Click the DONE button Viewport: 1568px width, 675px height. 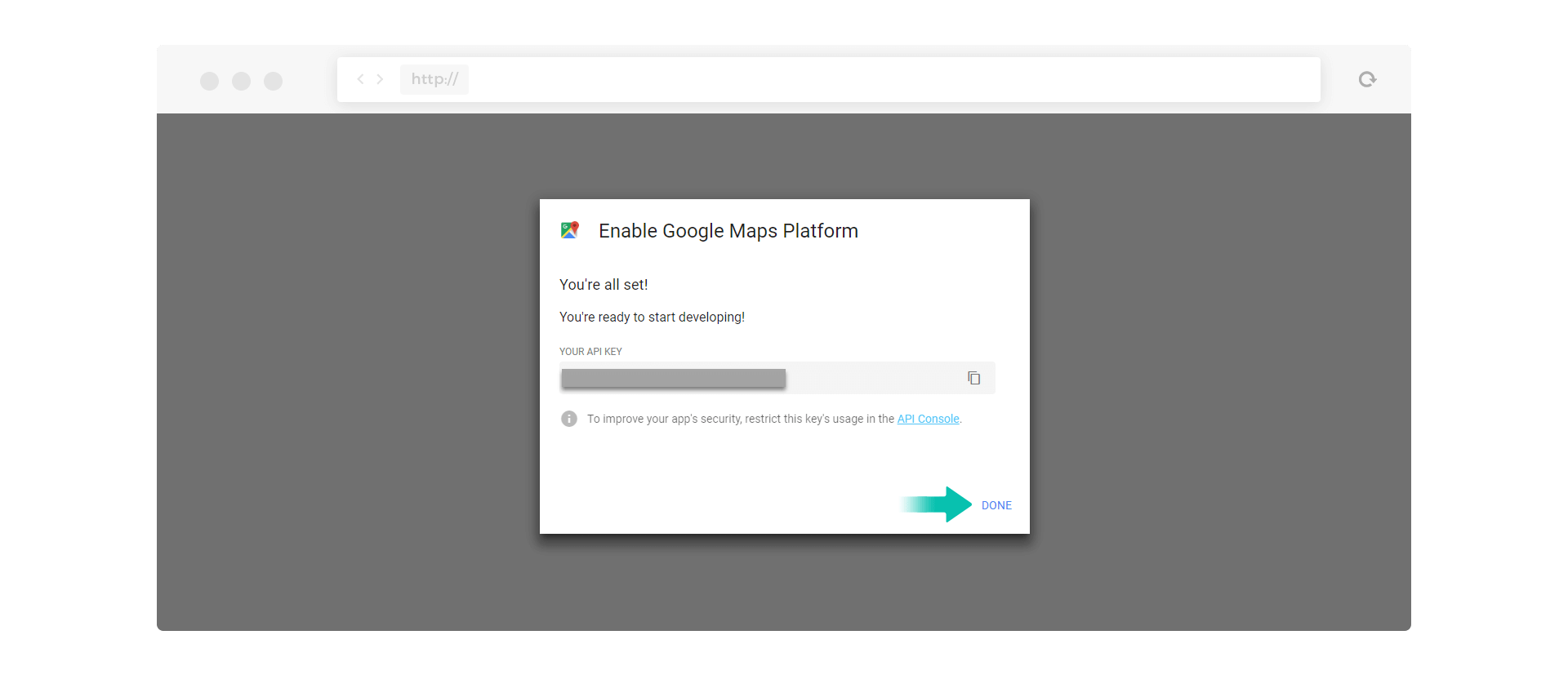coord(996,505)
